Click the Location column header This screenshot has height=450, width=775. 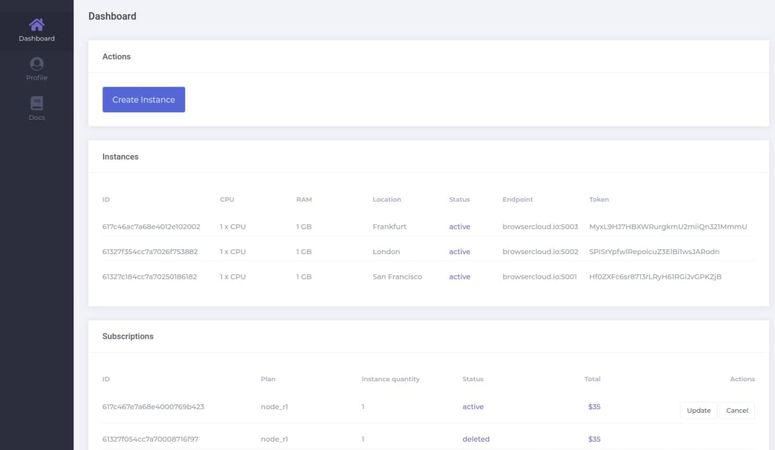387,199
